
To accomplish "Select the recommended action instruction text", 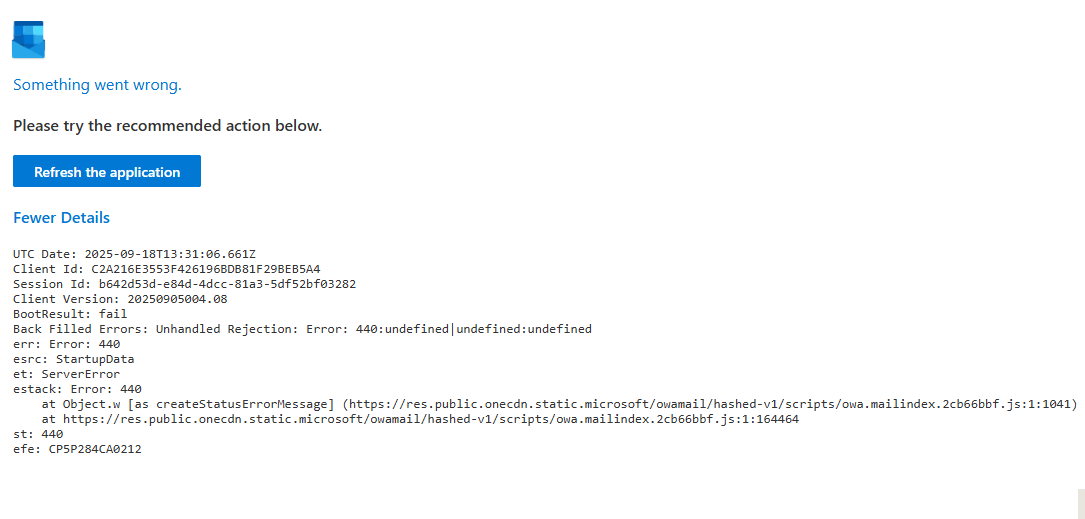I will tap(167, 126).
